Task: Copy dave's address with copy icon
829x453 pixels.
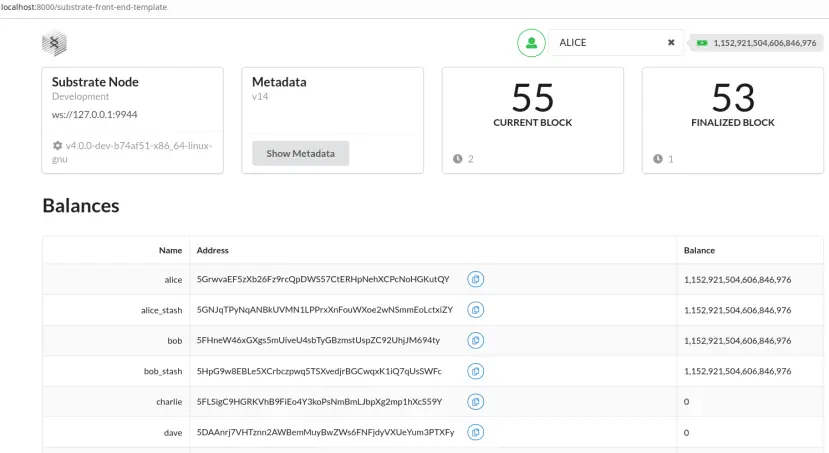Action: (x=475, y=432)
